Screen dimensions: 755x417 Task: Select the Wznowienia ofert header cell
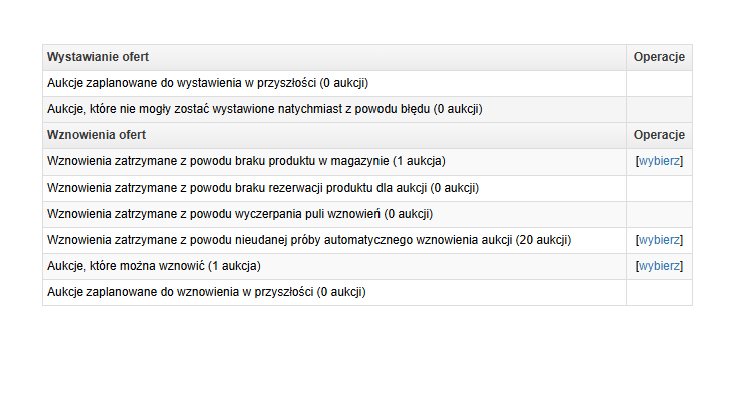pyautogui.click(x=335, y=135)
